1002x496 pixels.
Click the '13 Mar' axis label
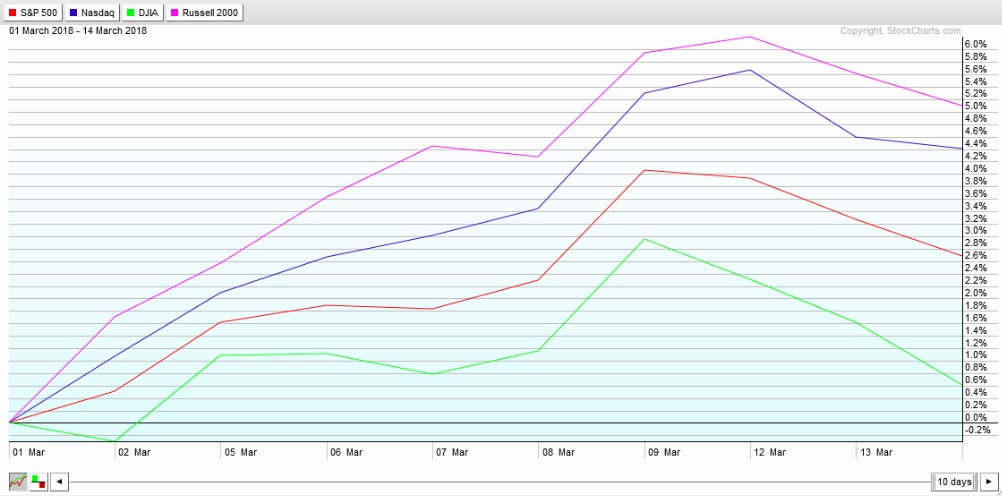(875, 453)
